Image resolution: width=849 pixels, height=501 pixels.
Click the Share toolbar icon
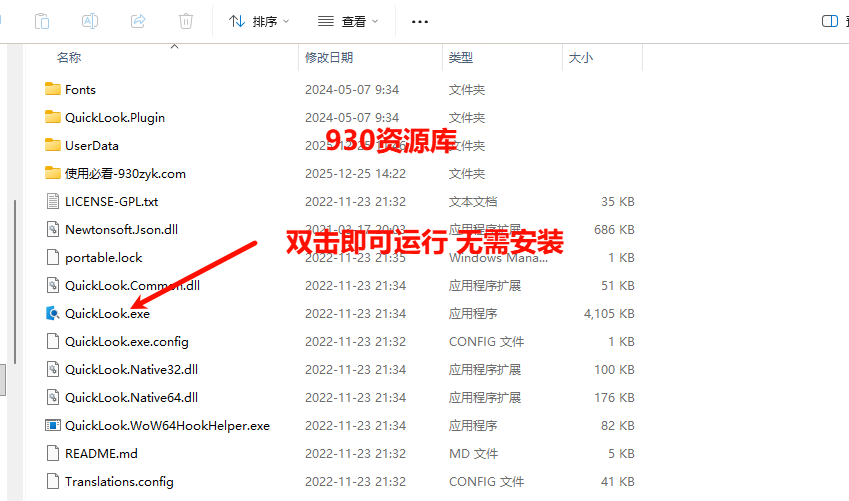click(x=138, y=22)
